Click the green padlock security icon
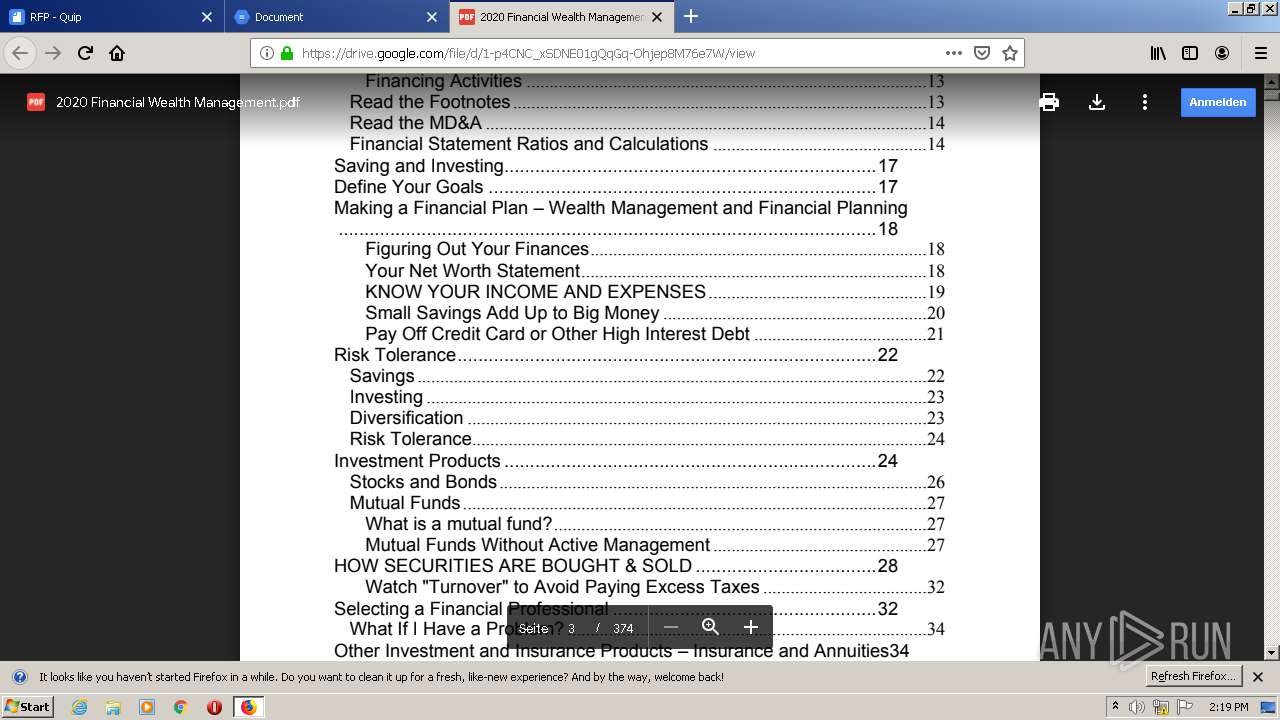This screenshot has height=720, width=1280. click(287, 53)
